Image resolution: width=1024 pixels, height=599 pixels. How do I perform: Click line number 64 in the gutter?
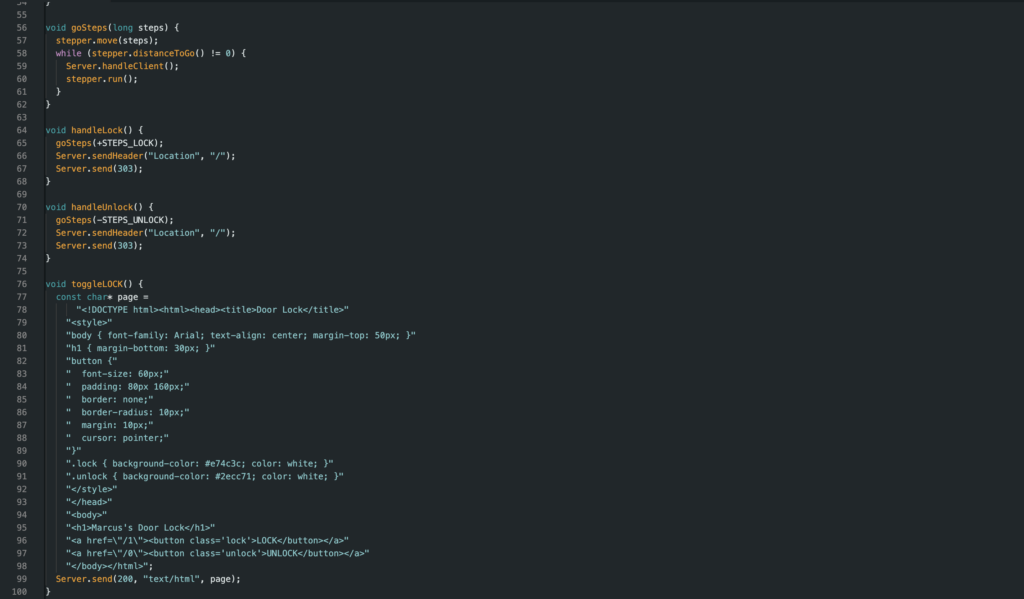tap(21, 130)
